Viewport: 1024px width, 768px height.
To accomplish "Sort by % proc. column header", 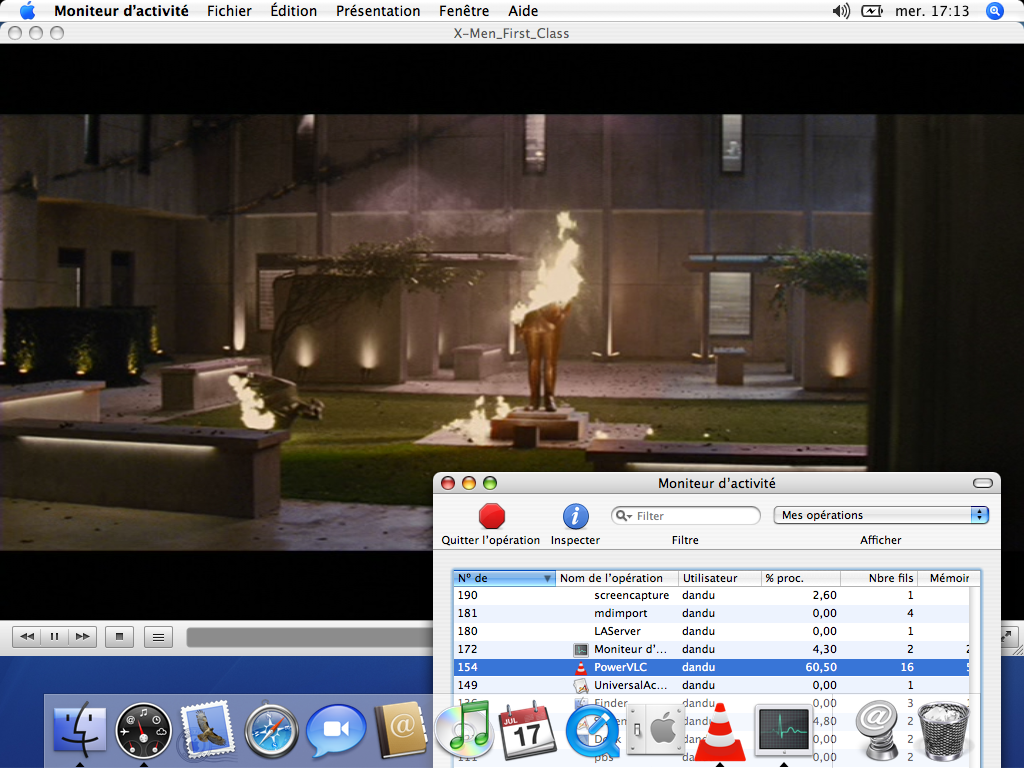I will point(801,578).
